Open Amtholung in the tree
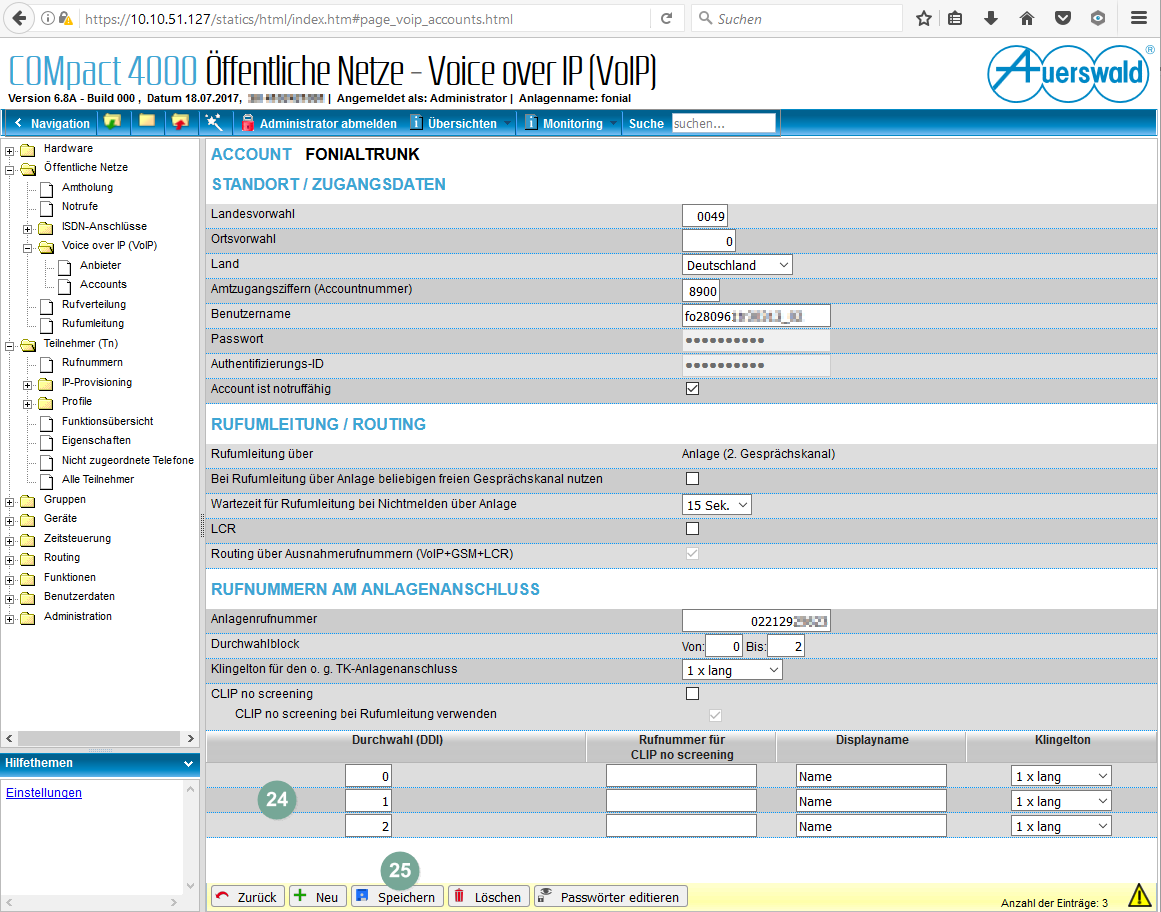This screenshot has width=1161, height=912. (87, 187)
